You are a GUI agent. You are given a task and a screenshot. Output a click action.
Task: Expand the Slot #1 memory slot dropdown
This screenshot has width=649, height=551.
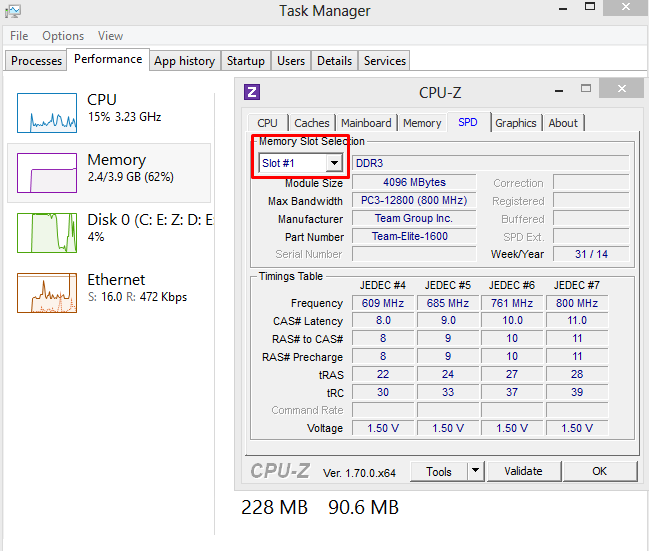point(334,163)
